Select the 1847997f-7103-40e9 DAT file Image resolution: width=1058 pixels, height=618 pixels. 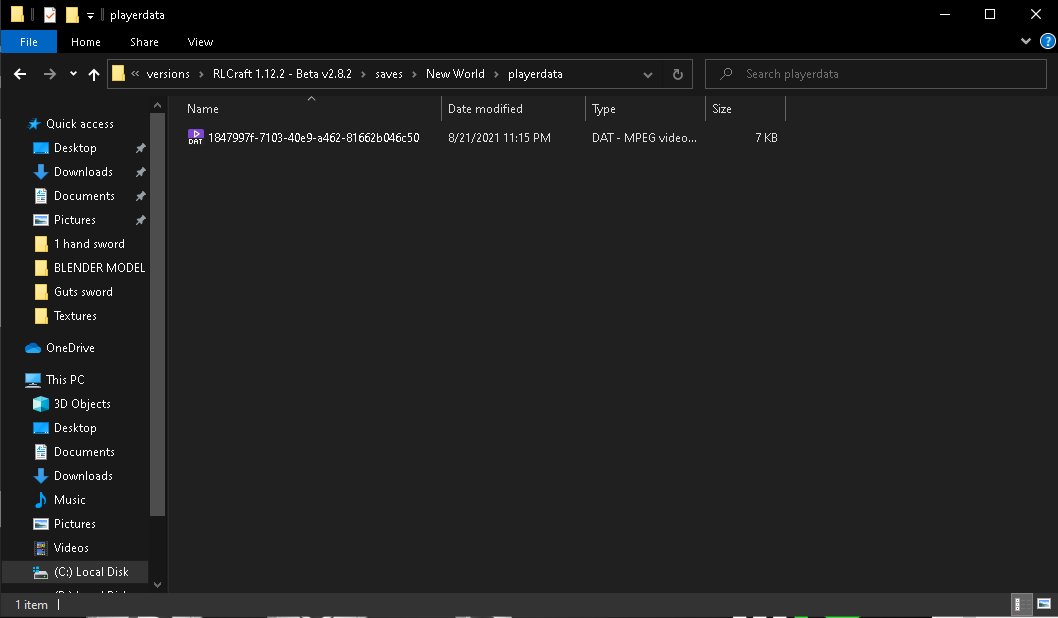pyautogui.click(x=313, y=138)
